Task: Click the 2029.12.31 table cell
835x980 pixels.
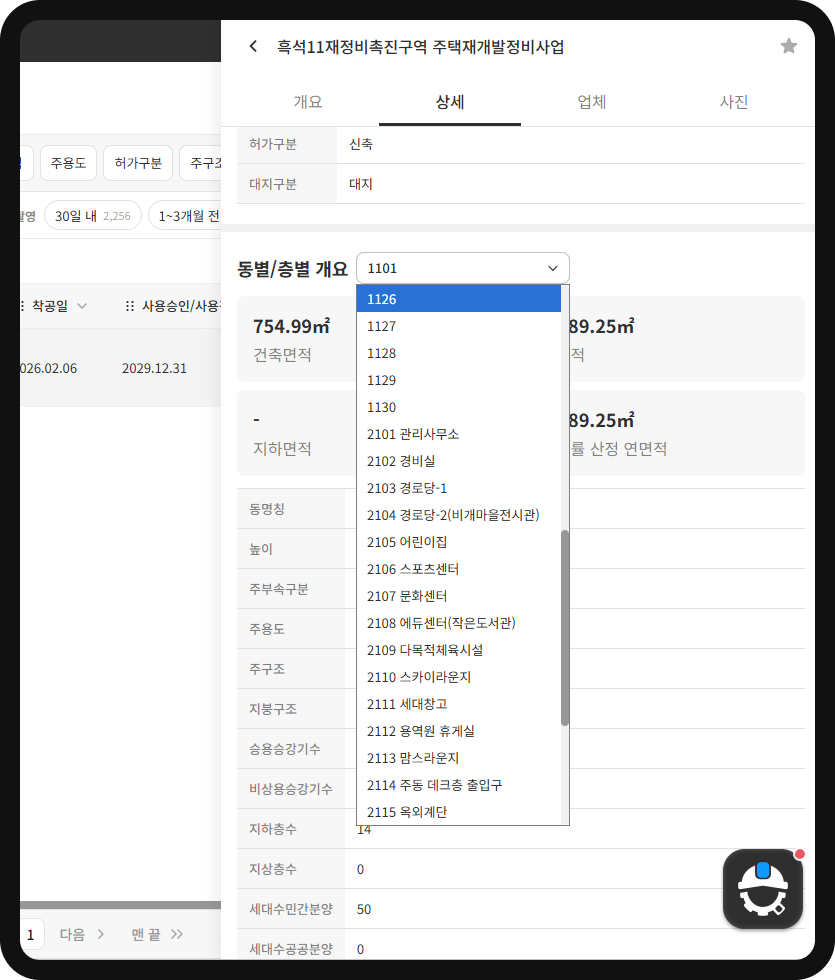Action: coord(154,369)
